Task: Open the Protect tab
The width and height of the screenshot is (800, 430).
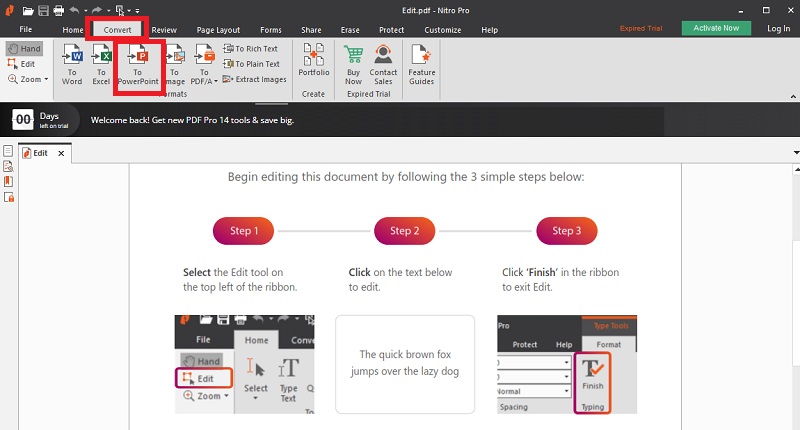Action: [x=391, y=30]
